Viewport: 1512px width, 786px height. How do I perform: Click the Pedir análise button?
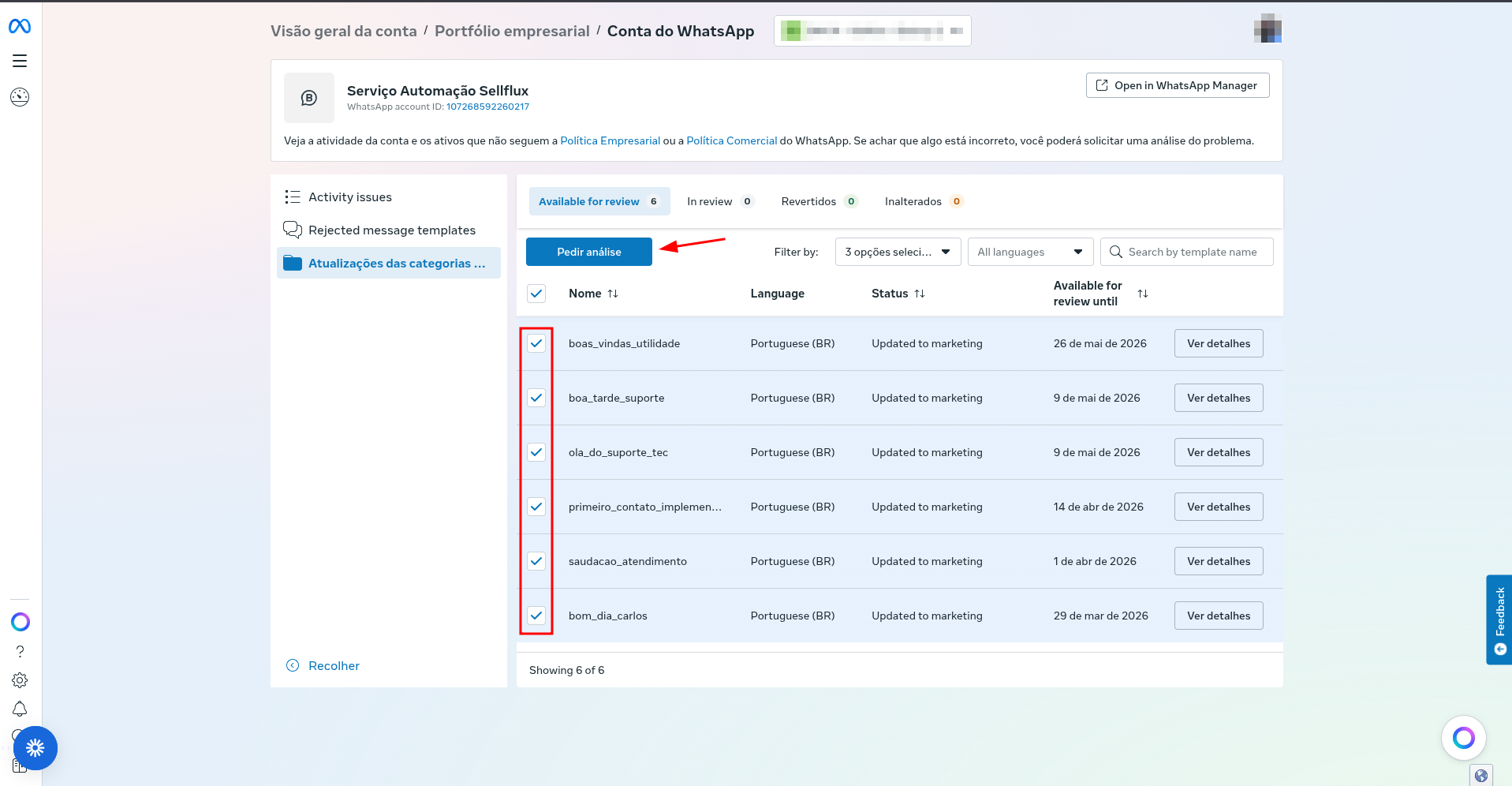point(588,252)
